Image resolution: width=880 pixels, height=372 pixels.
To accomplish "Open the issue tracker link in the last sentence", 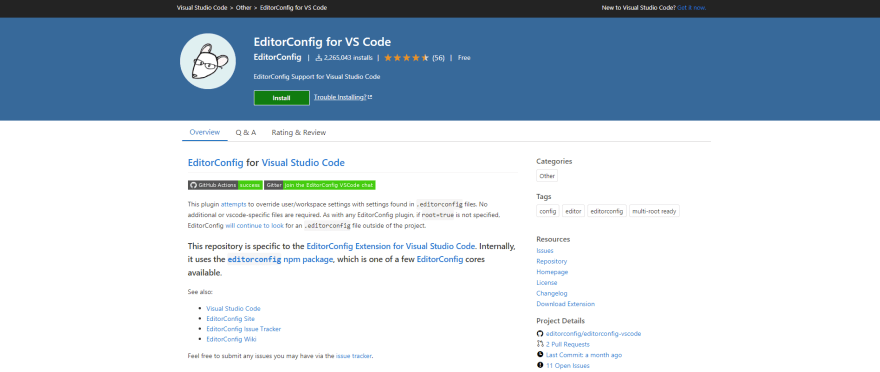I will (354, 356).
